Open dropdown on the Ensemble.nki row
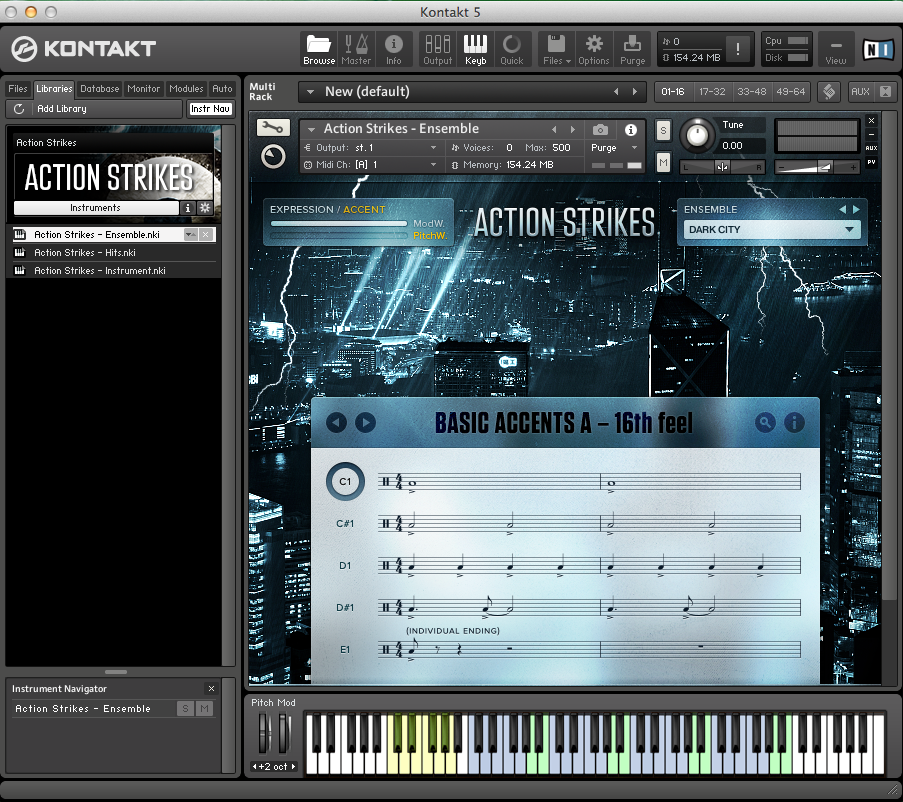The width and height of the screenshot is (903, 802). [190, 235]
